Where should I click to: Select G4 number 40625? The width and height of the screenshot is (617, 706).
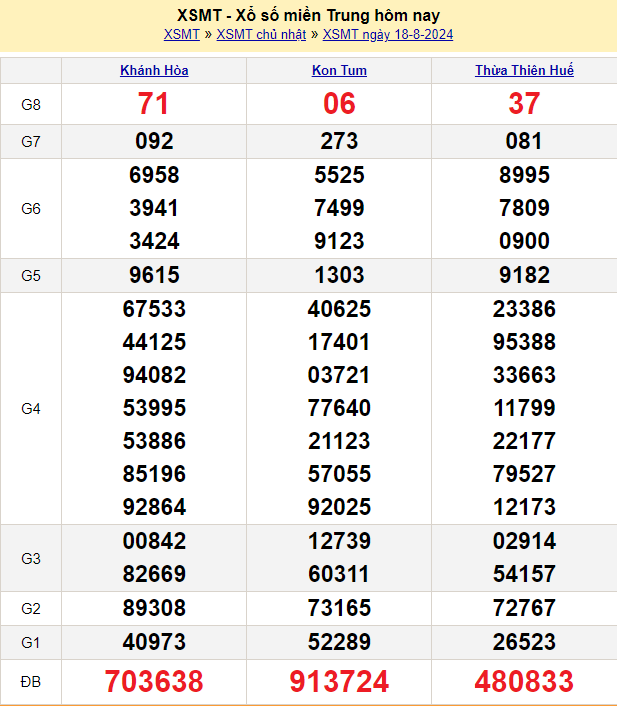click(339, 309)
